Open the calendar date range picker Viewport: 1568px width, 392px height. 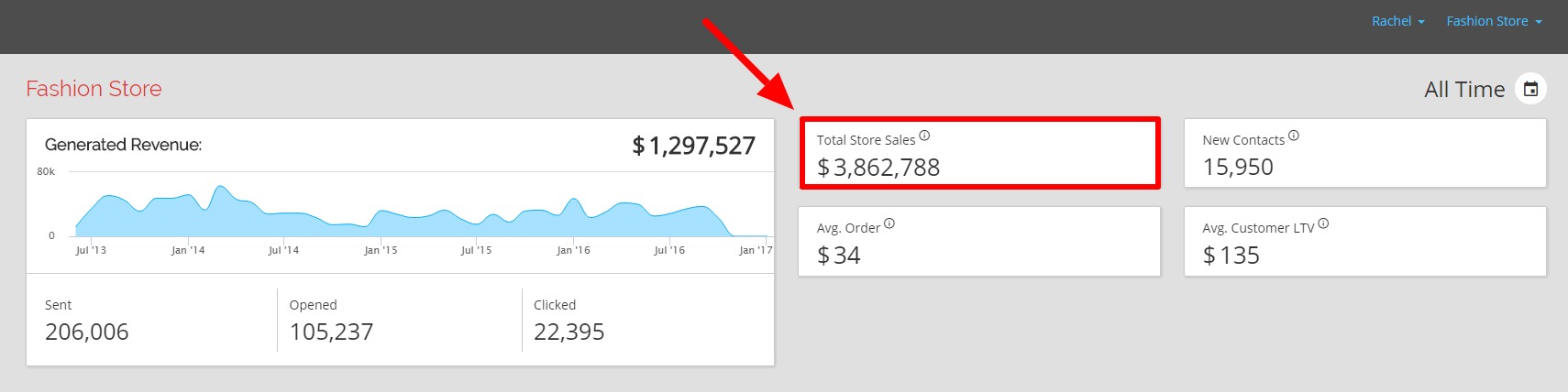click(1530, 89)
